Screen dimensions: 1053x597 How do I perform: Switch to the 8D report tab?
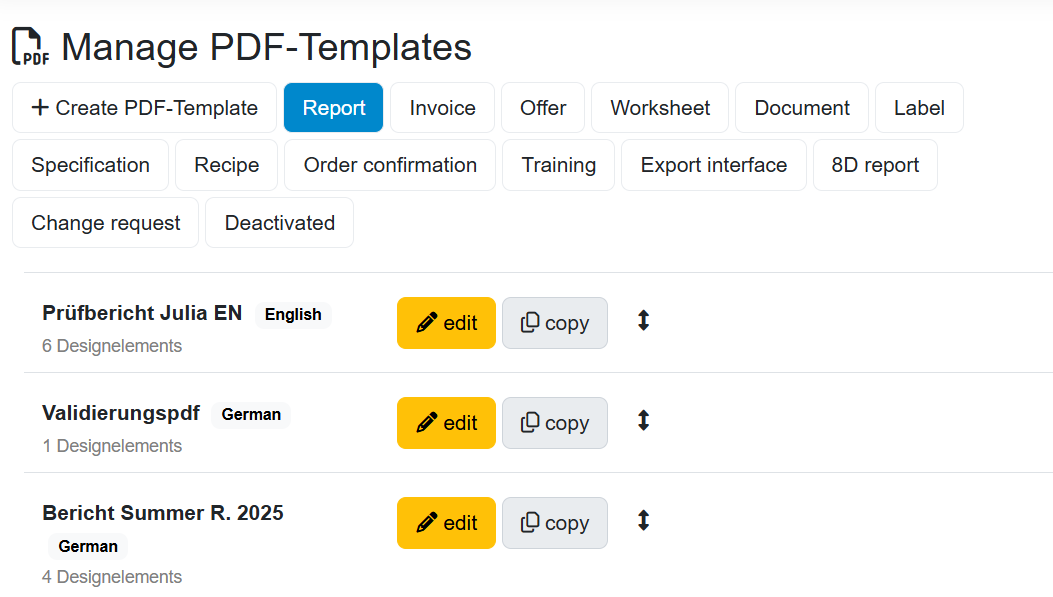(875, 165)
